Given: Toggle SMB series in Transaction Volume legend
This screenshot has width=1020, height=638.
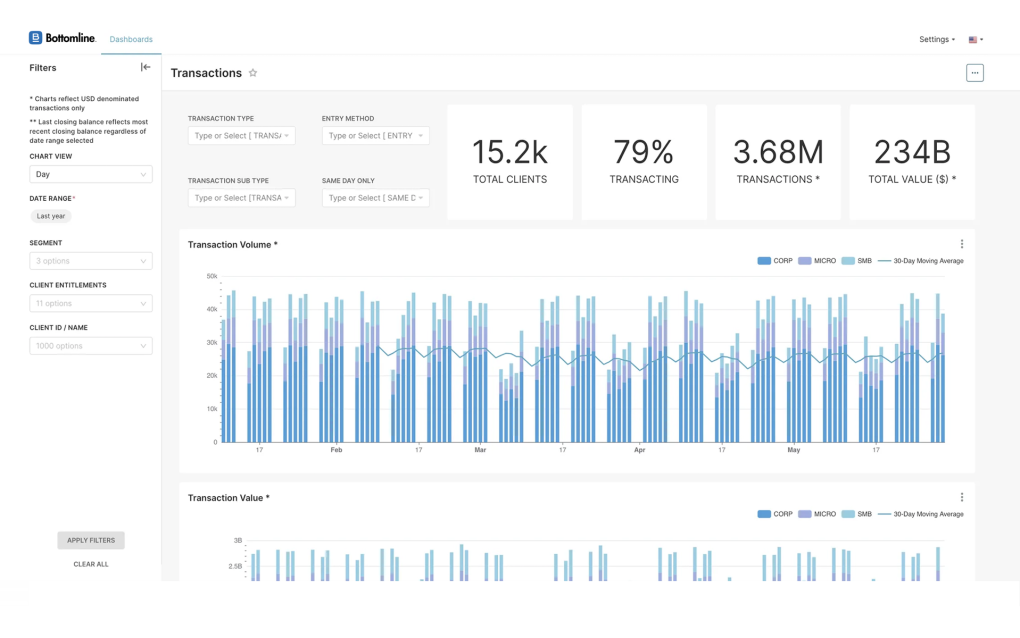Looking at the screenshot, I should pos(857,261).
